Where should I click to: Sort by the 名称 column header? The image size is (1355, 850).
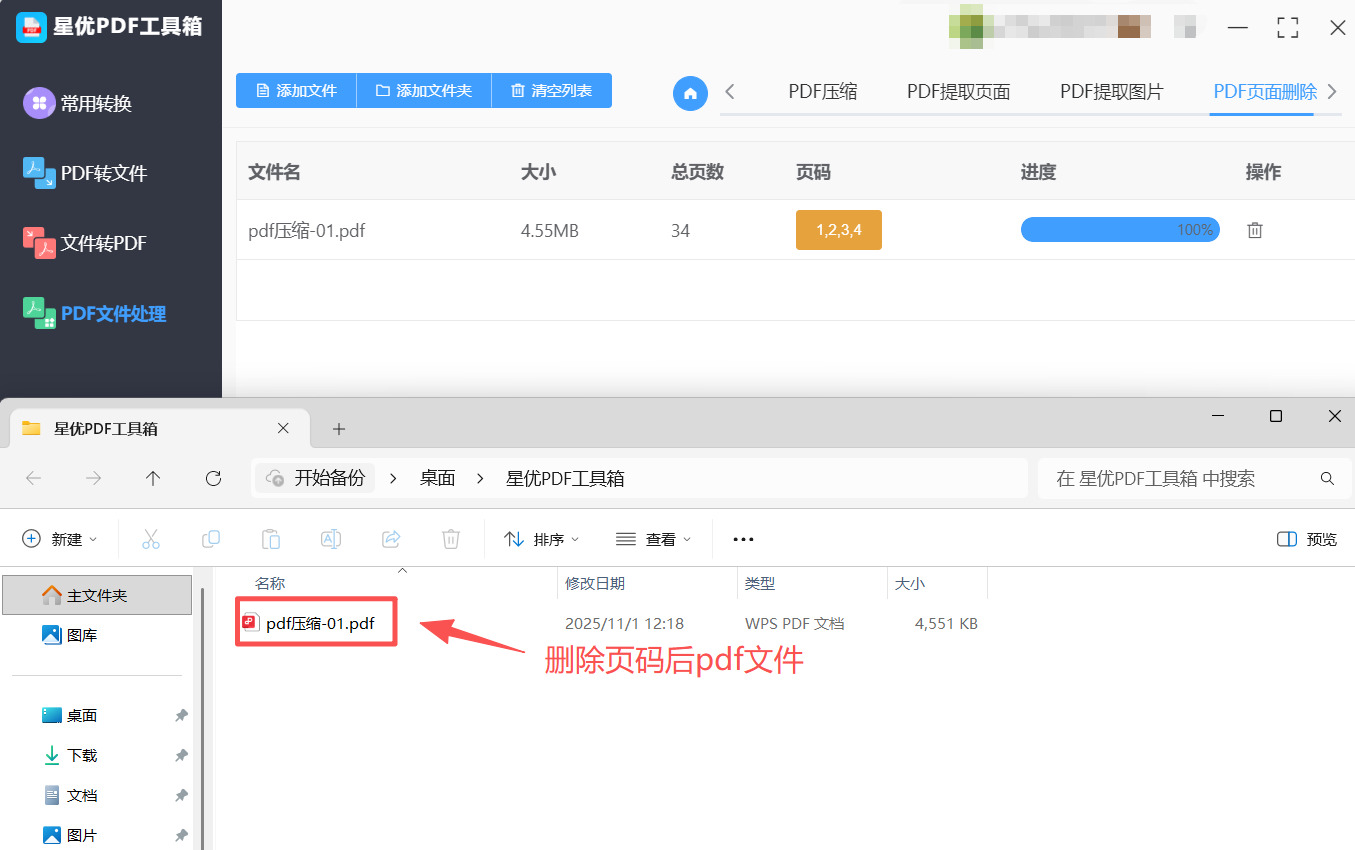coord(270,583)
